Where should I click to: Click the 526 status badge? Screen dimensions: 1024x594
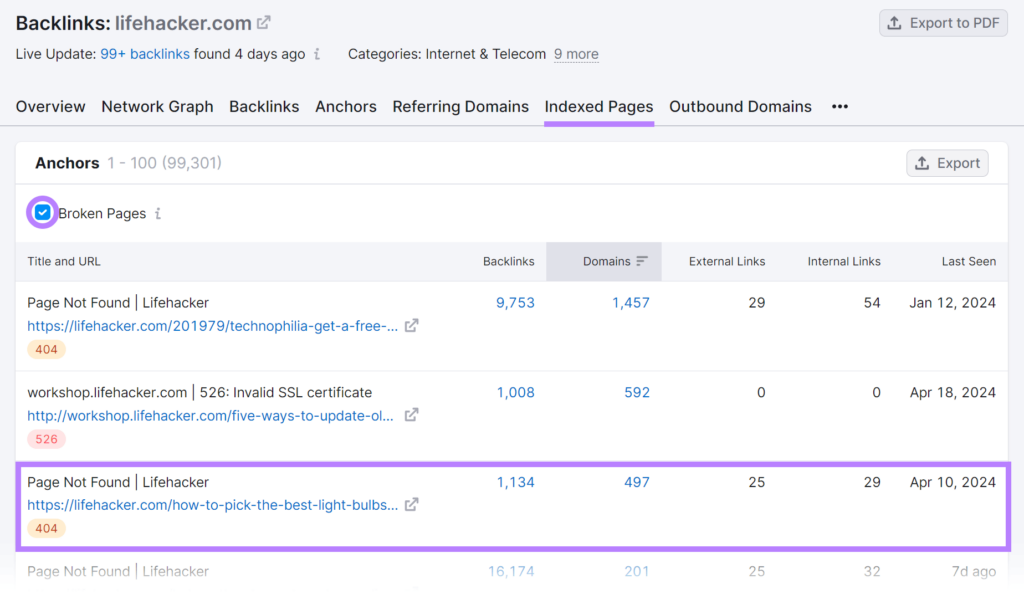click(x=46, y=439)
